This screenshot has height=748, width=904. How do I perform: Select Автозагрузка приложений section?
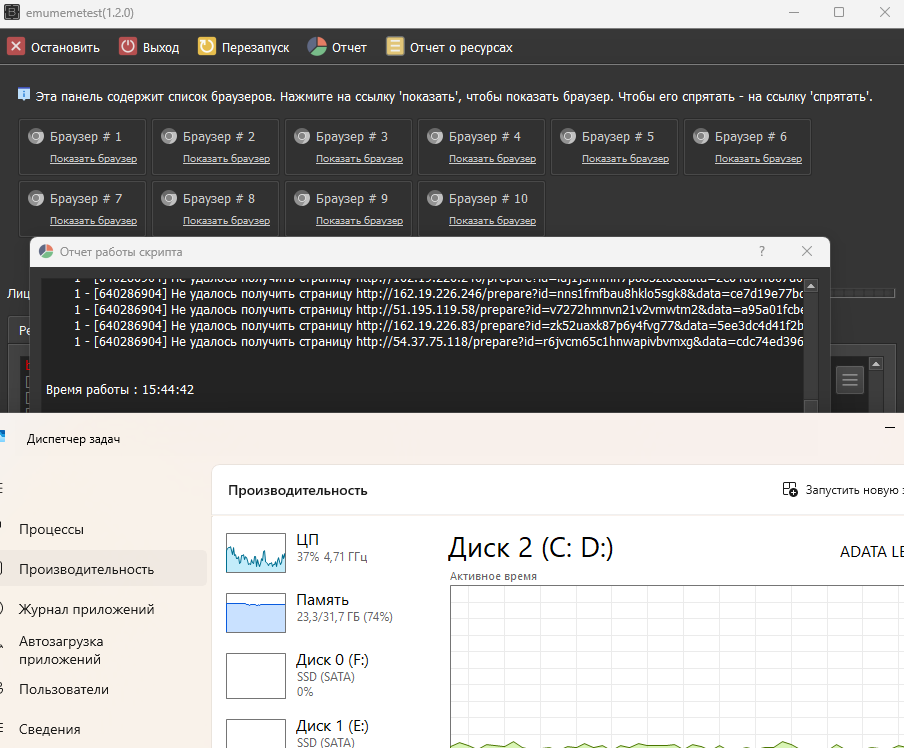61,650
